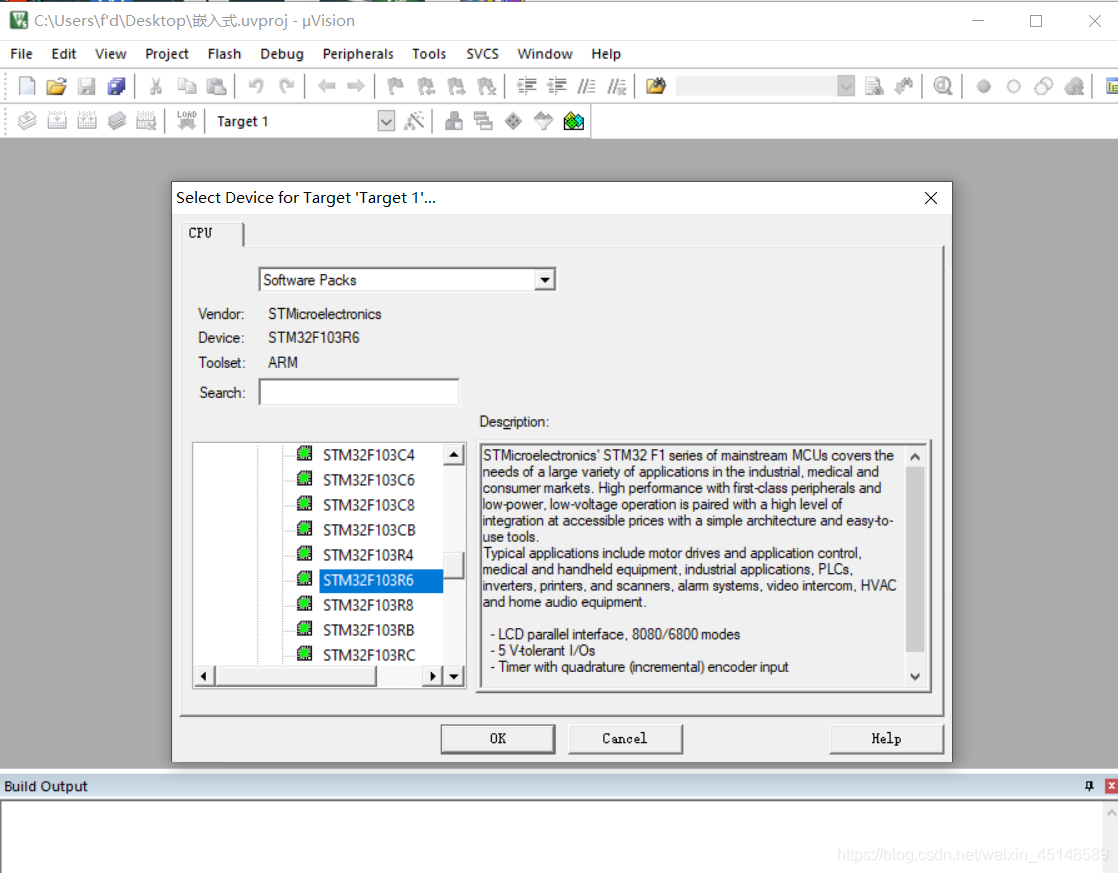Select STM32F103R8 in device list
Viewport: 1118px width, 873px height.
tap(368, 606)
